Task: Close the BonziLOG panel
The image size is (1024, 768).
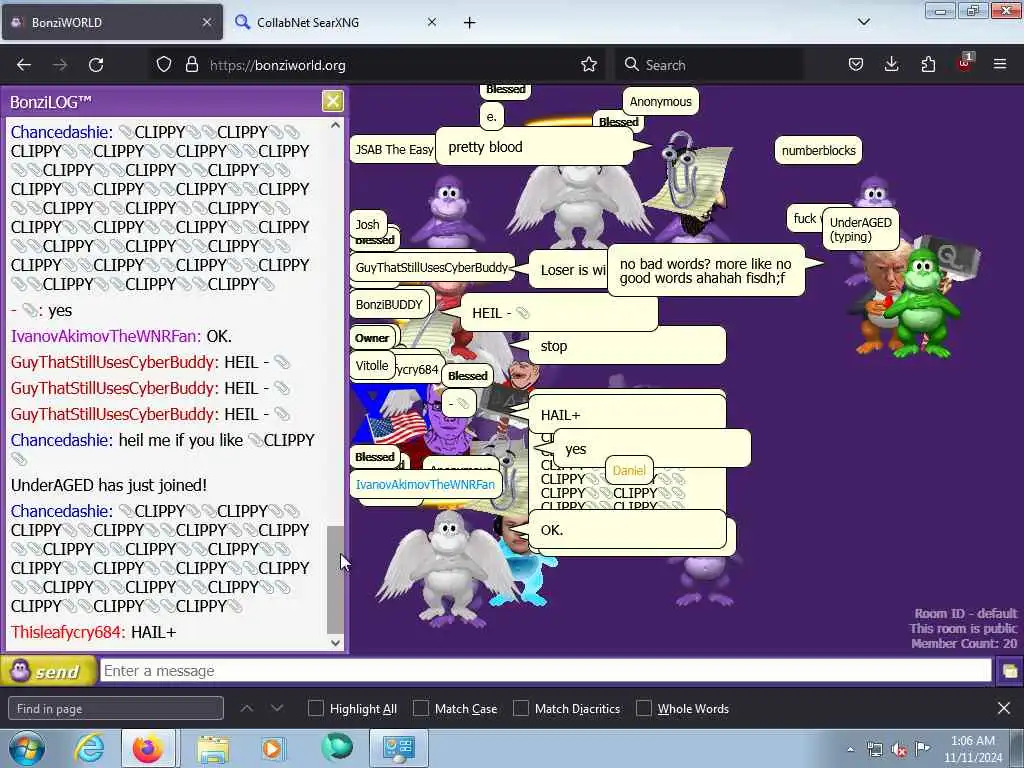Action: tap(332, 101)
